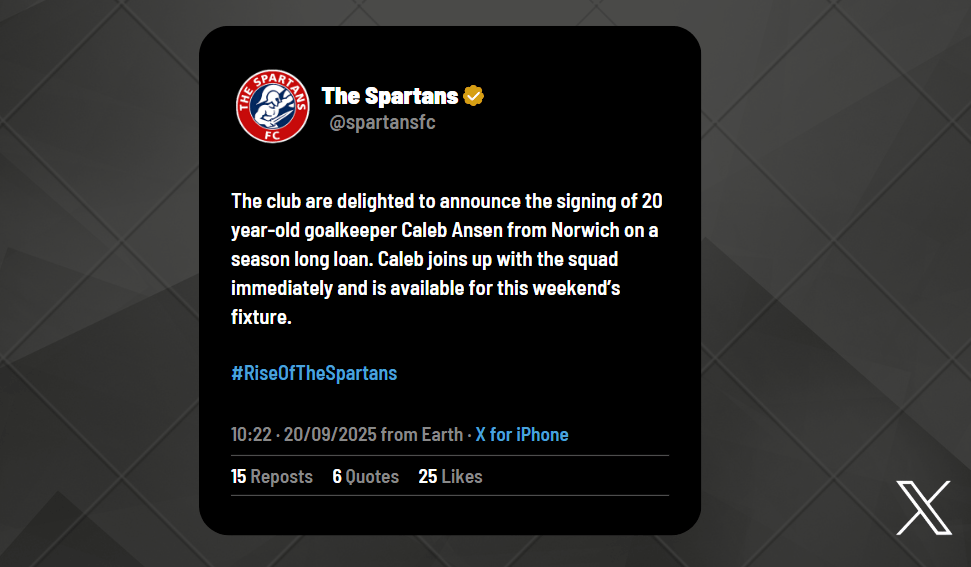Viewport: 971px width, 567px height.
Task: View the 15 Reposts list
Action: pos(272,477)
